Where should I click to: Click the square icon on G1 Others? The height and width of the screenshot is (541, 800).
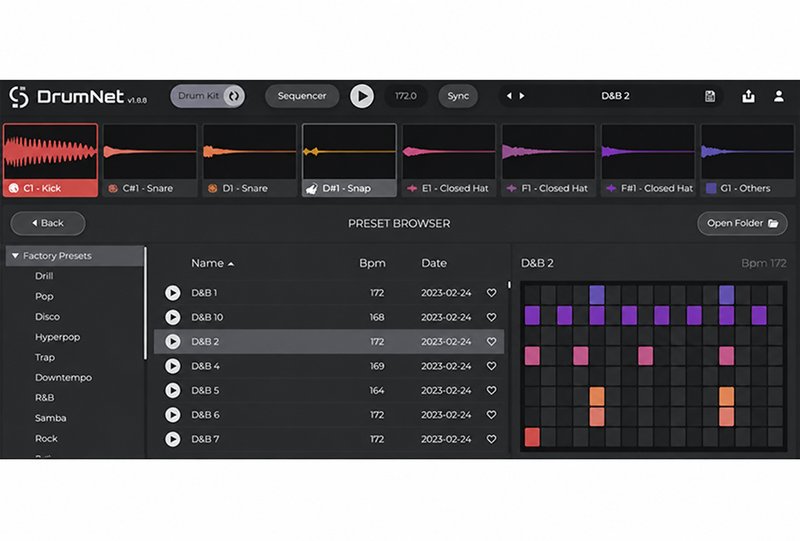711,188
